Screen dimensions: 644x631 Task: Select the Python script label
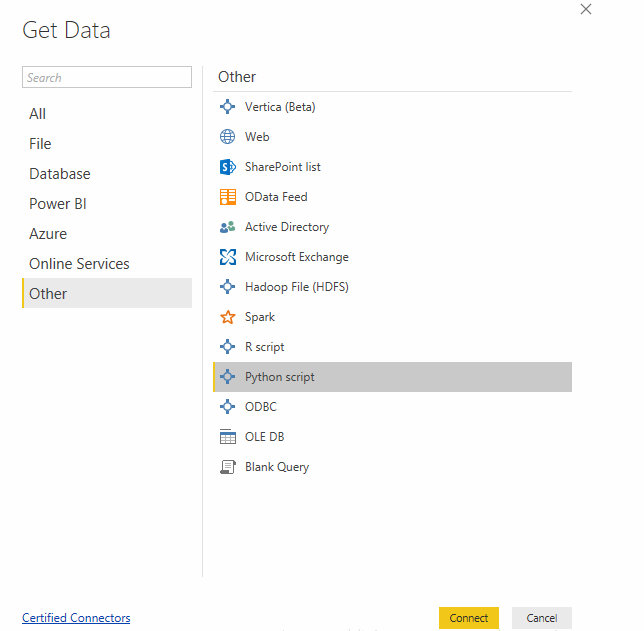[280, 377]
